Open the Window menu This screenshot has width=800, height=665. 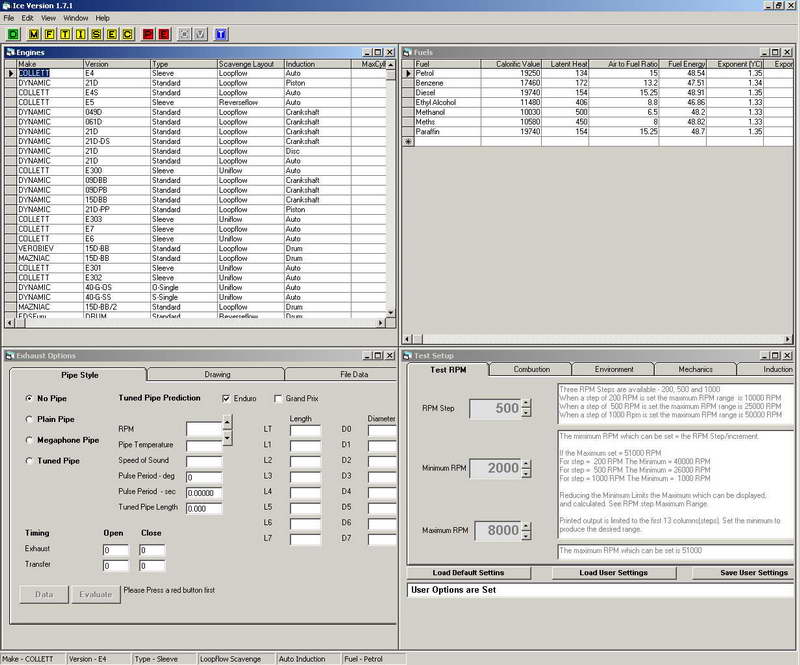[75, 18]
